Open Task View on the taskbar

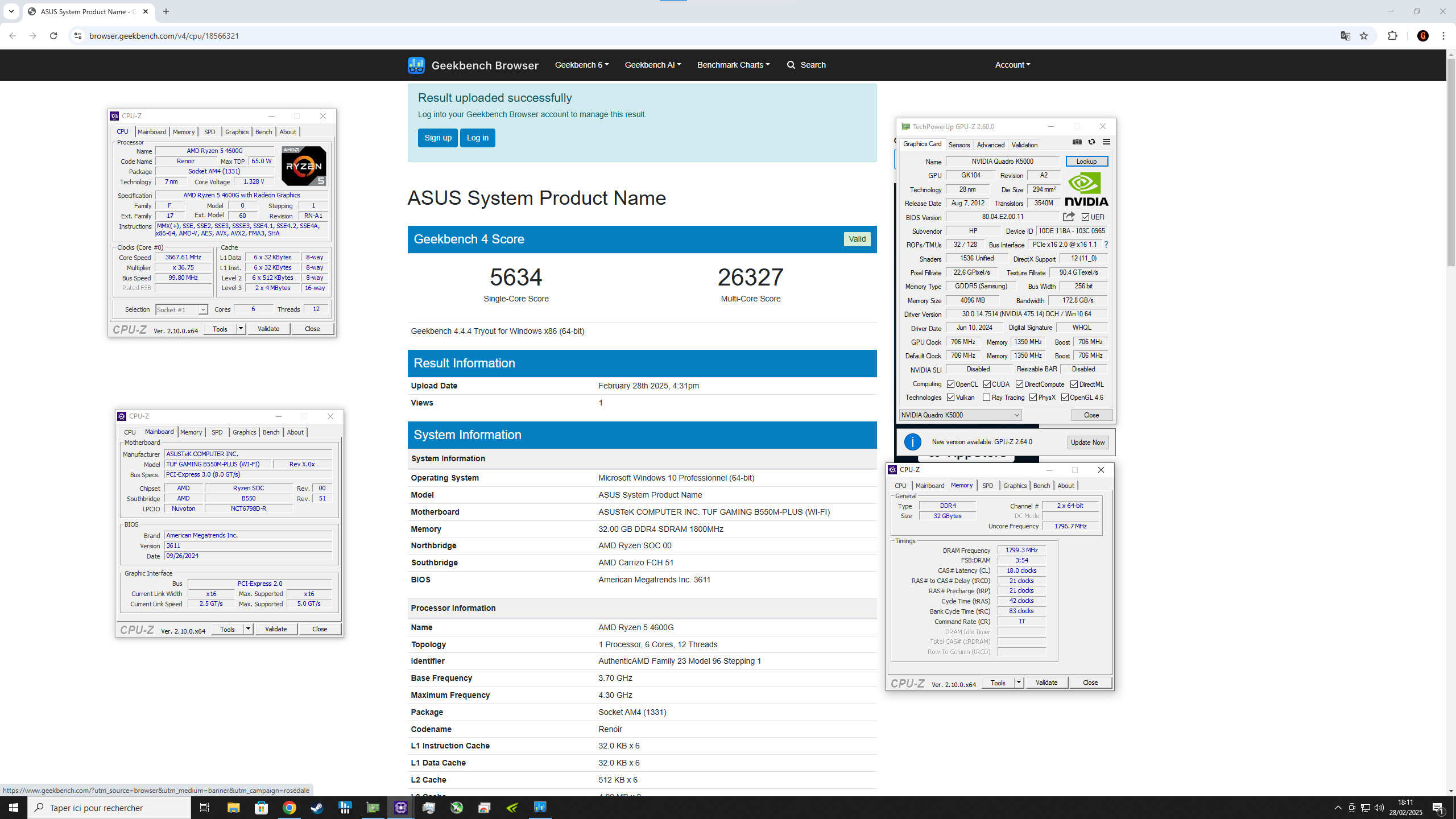[205, 808]
